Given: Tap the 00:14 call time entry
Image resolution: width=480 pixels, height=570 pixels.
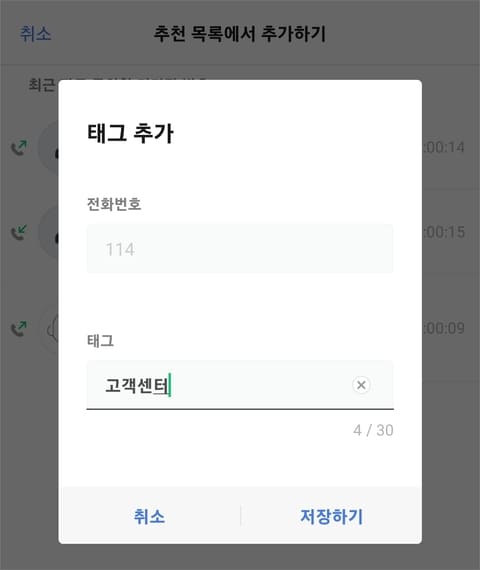Looking at the screenshot, I should tap(444, 148).
